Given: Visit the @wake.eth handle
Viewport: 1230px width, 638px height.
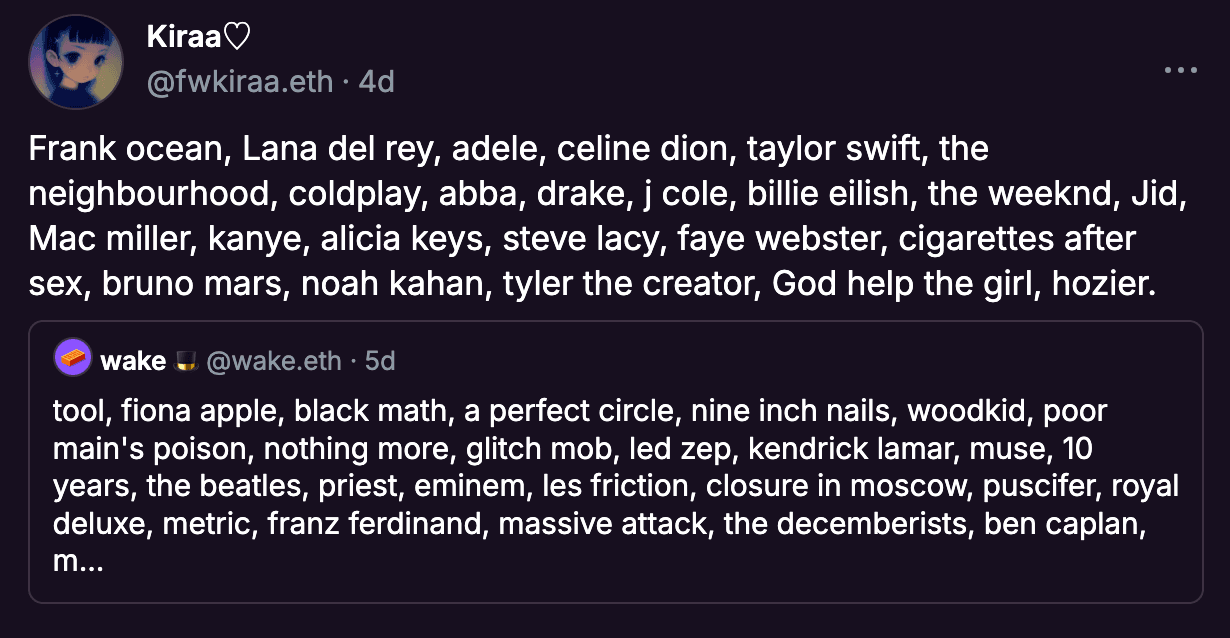Looking at the screenshot, I should (273, 361).
